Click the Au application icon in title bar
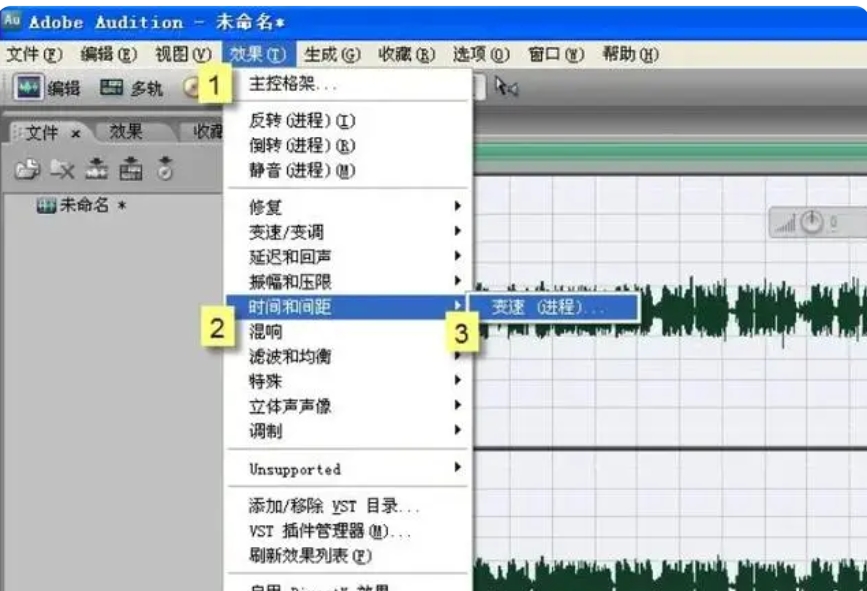The height and width of the screenshot is (591, 867). tap(12, 21)
